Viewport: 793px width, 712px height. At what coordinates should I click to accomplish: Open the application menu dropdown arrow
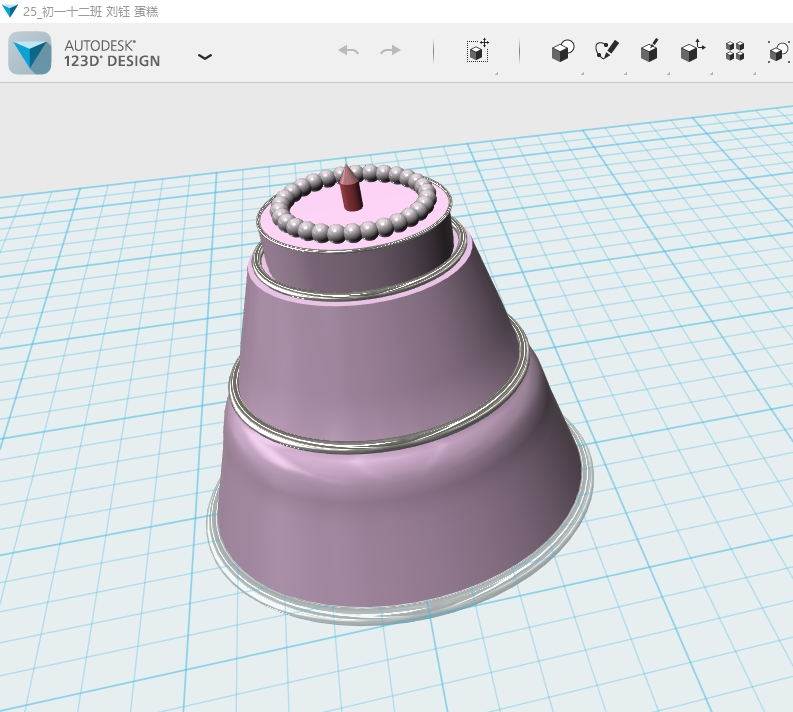[205, 57]
